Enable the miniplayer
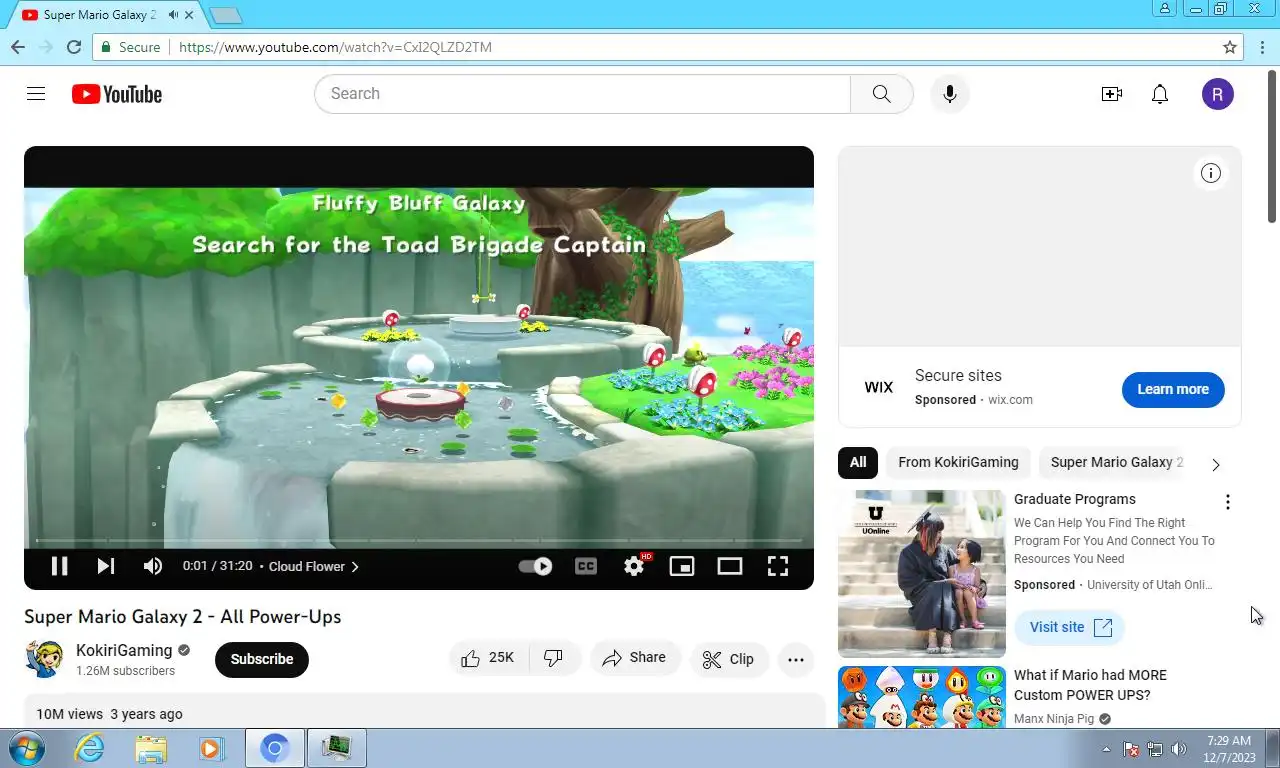Image resolution: width=1280 pixels, height=768 pixels. [x=682, y=566]
